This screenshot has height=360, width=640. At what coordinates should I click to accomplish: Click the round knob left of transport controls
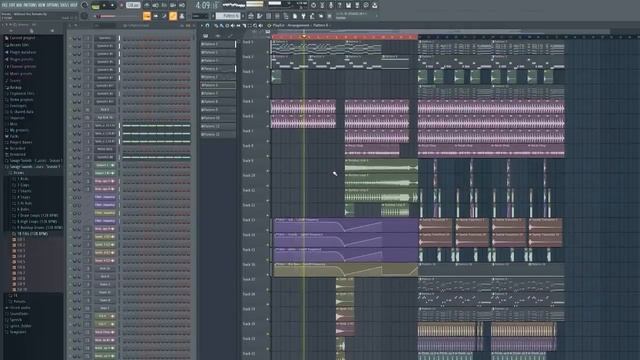point(84,5)
